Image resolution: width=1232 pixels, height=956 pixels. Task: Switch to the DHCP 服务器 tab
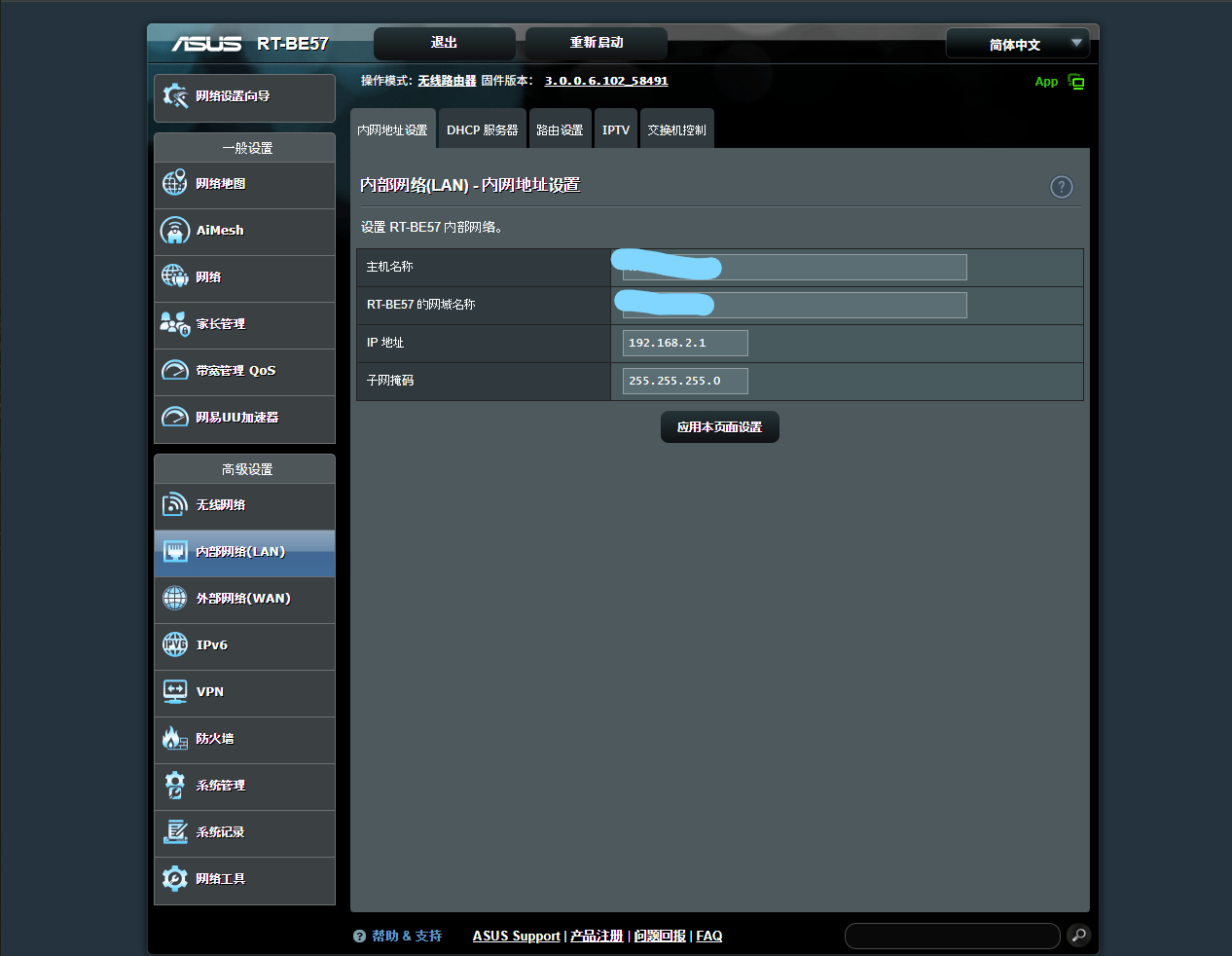pos(482,129)
